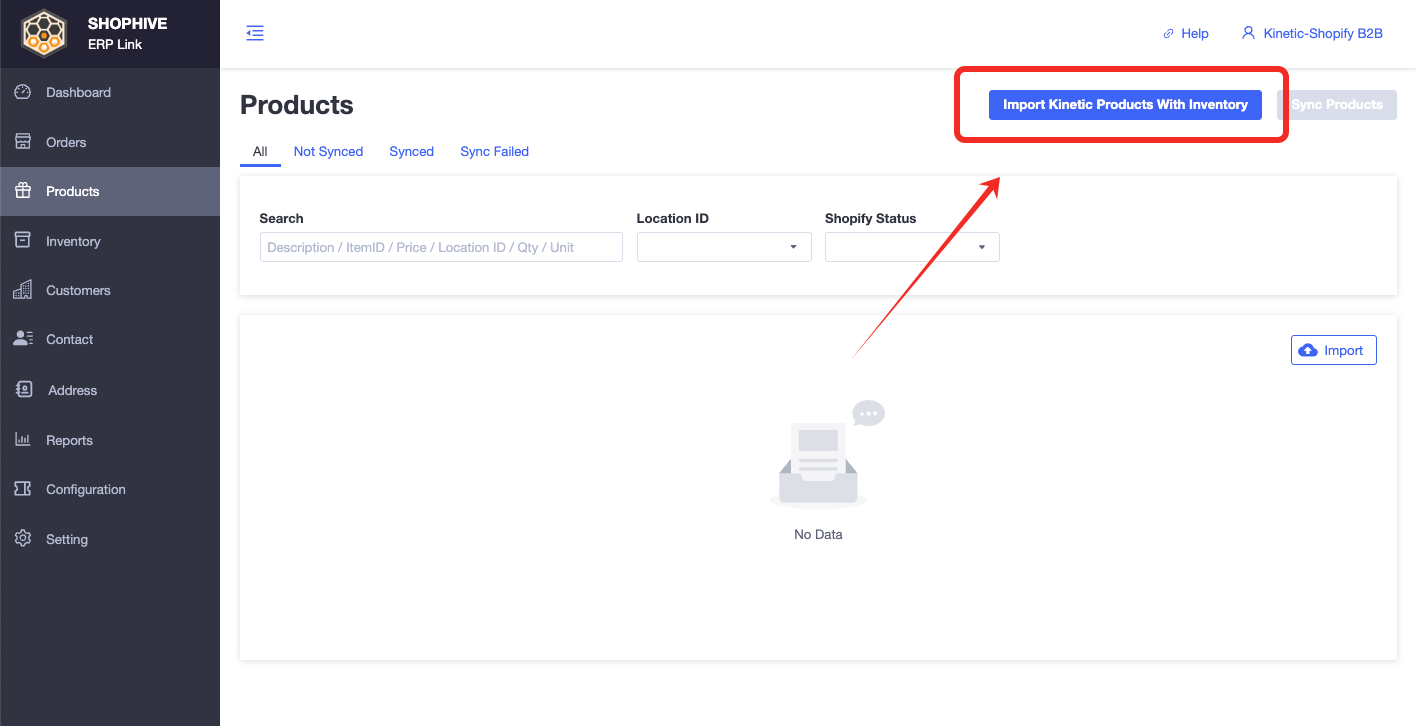1417x726 pixels.
Task: Click Import Kinetic Products With Inventory
Action: pyautogui.click(x=1125, y=105)
